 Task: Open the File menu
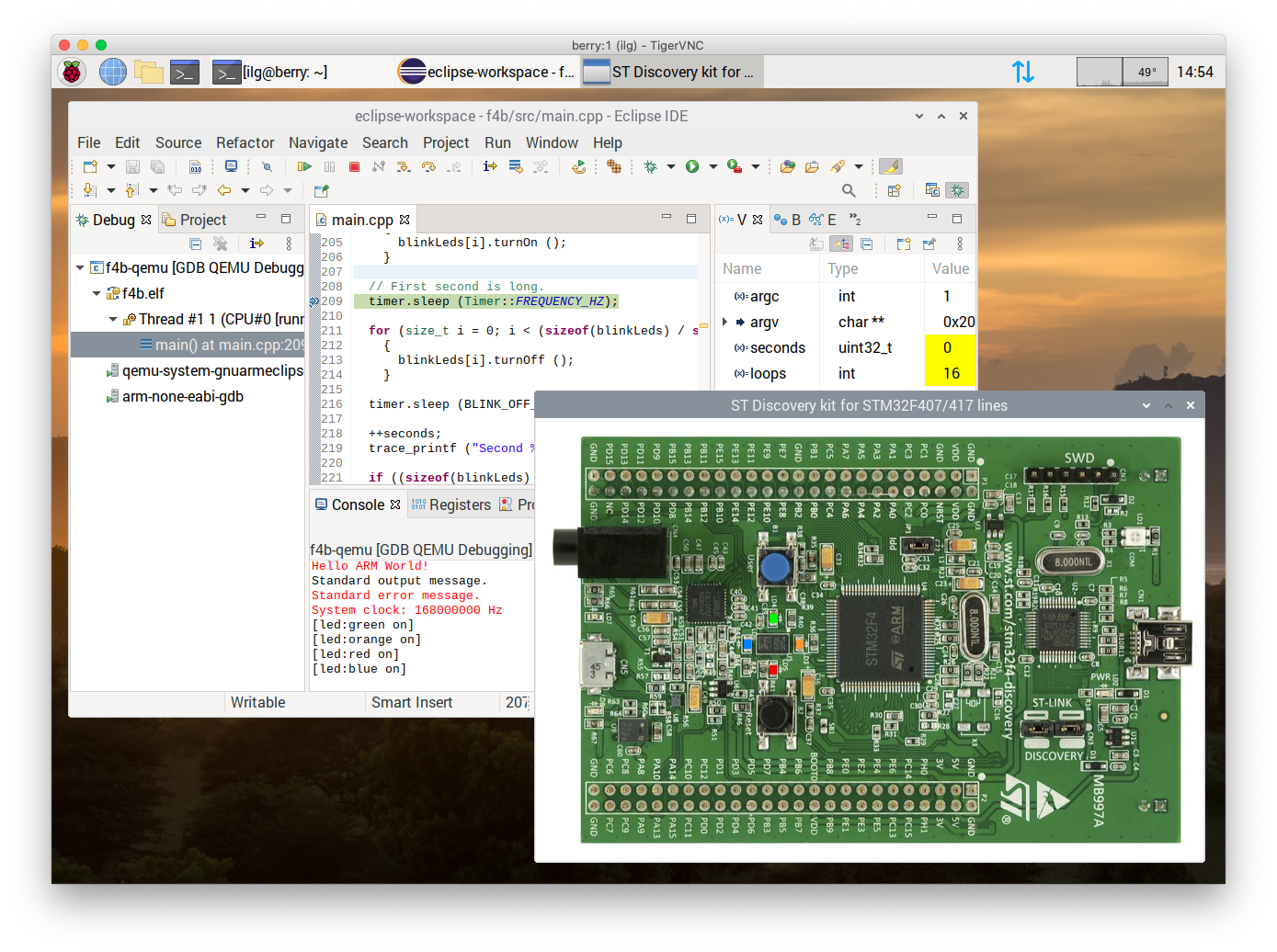[x=89, y=142]
